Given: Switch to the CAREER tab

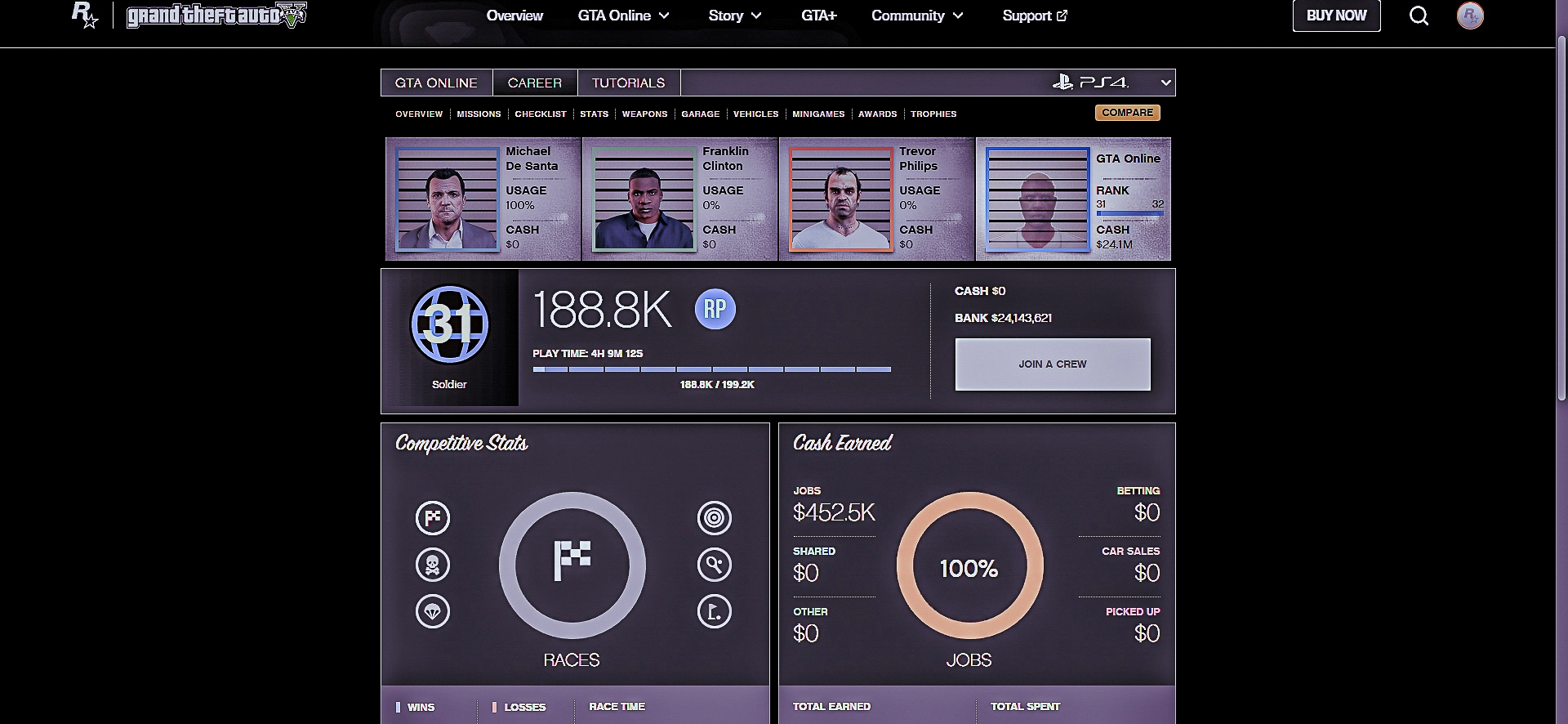Looking at the screenshot, I should (535, 83).
